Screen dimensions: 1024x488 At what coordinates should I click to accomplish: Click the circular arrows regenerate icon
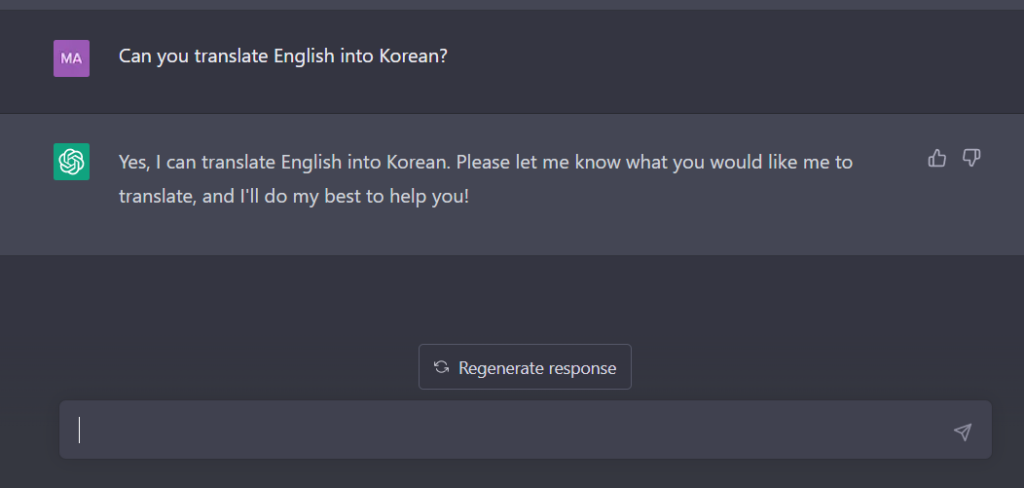(x=441, y=367)
